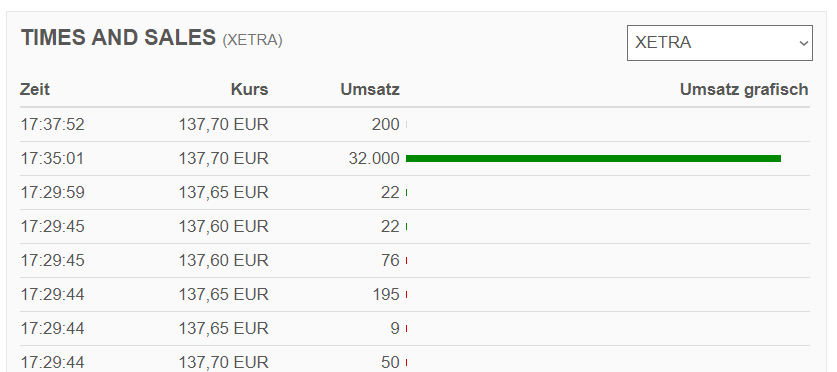The width and height of the screenshot is (837, 372).
Task: Click the Umsatz value 195
Action: (x=385, y=294)
